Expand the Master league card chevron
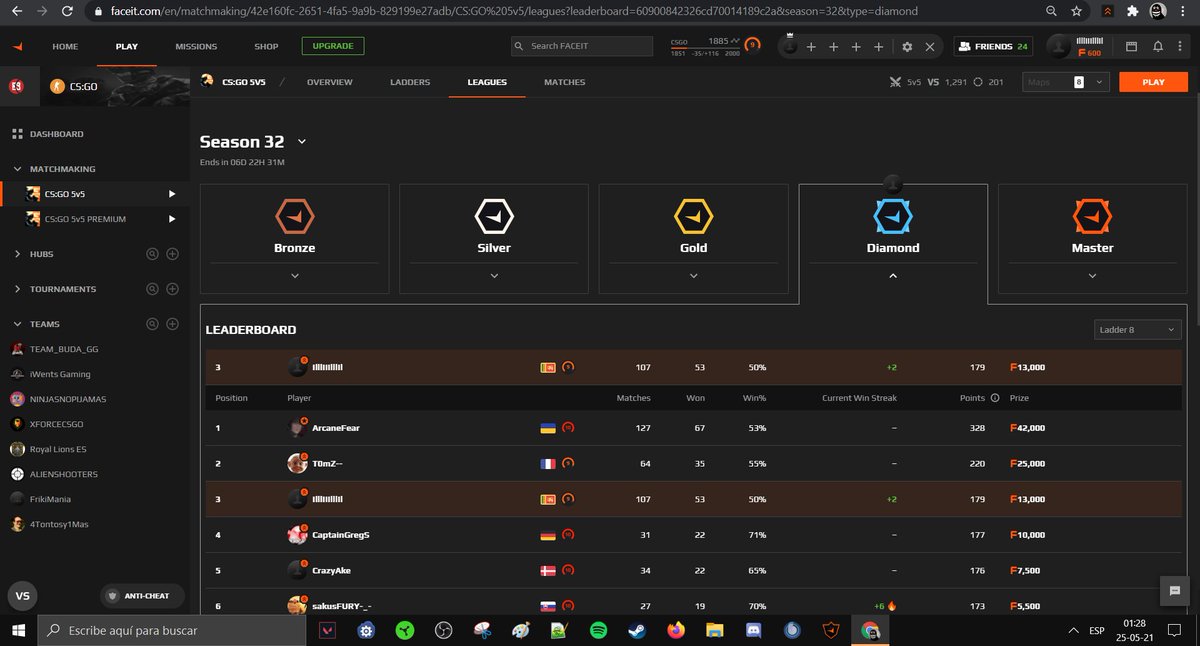 [x=1092, y=276]
